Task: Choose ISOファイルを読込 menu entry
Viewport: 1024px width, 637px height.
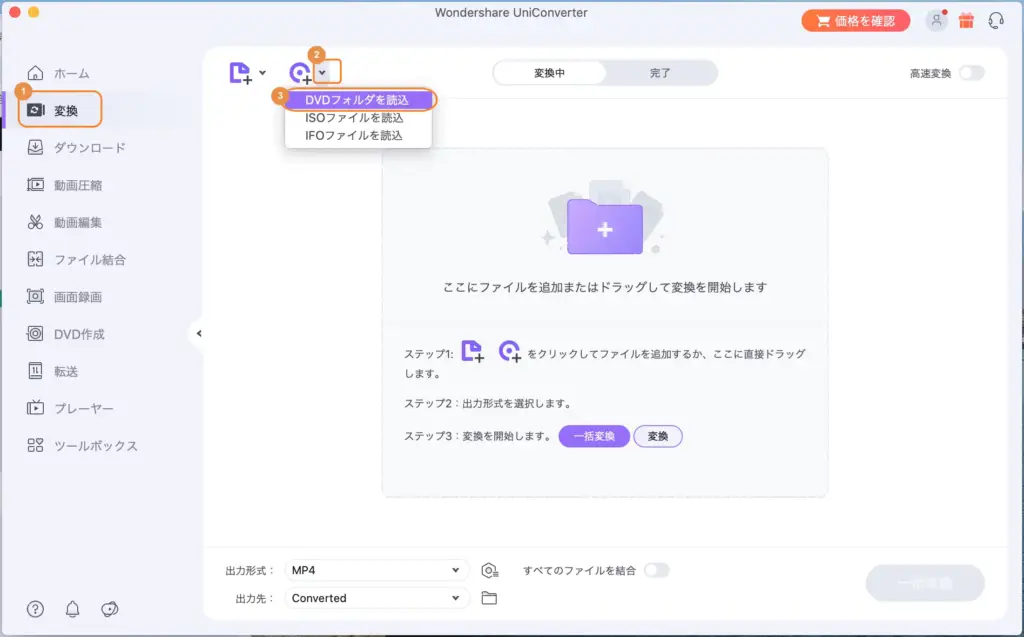Action: click(x=357, y=118)
